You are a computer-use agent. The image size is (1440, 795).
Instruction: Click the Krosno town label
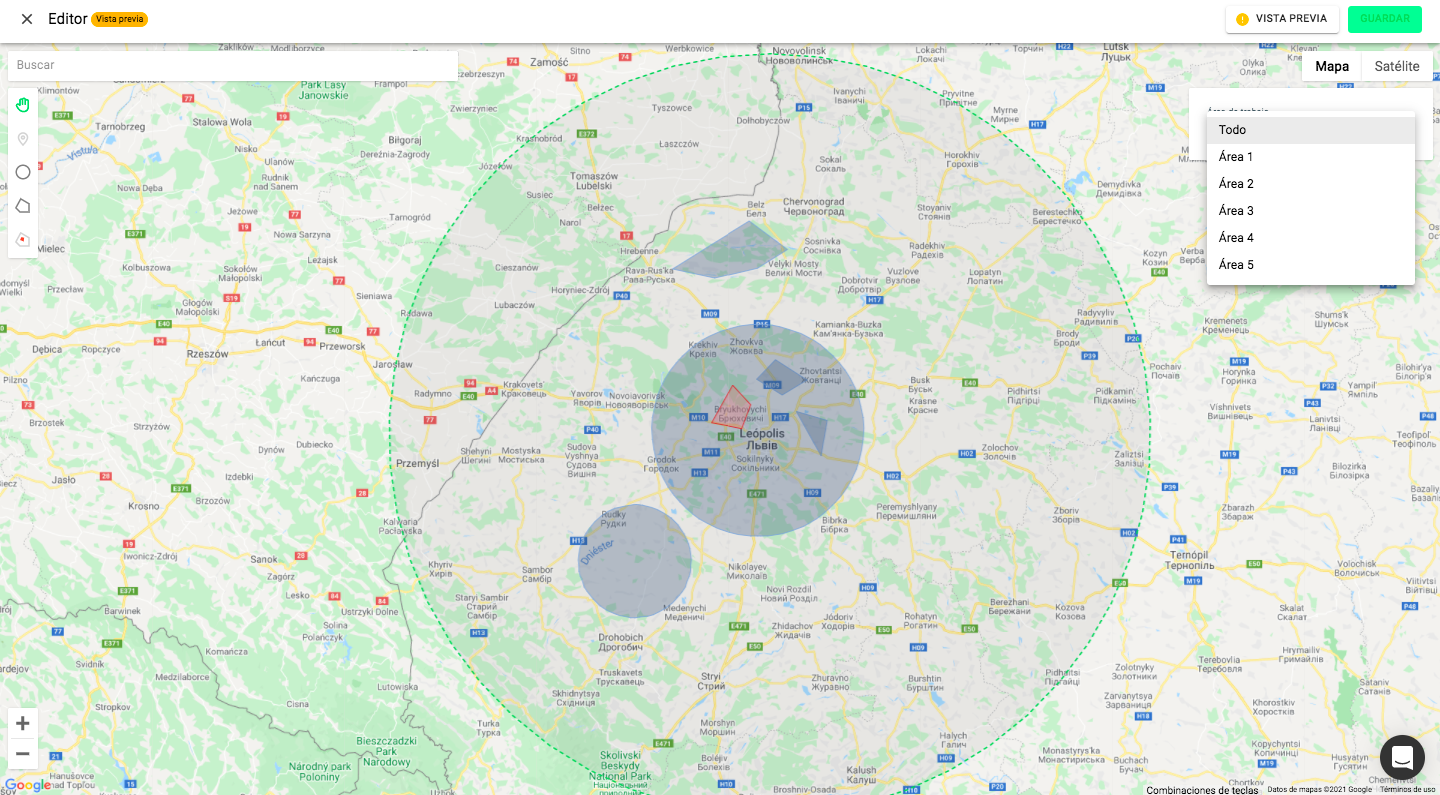coord(143,506)
